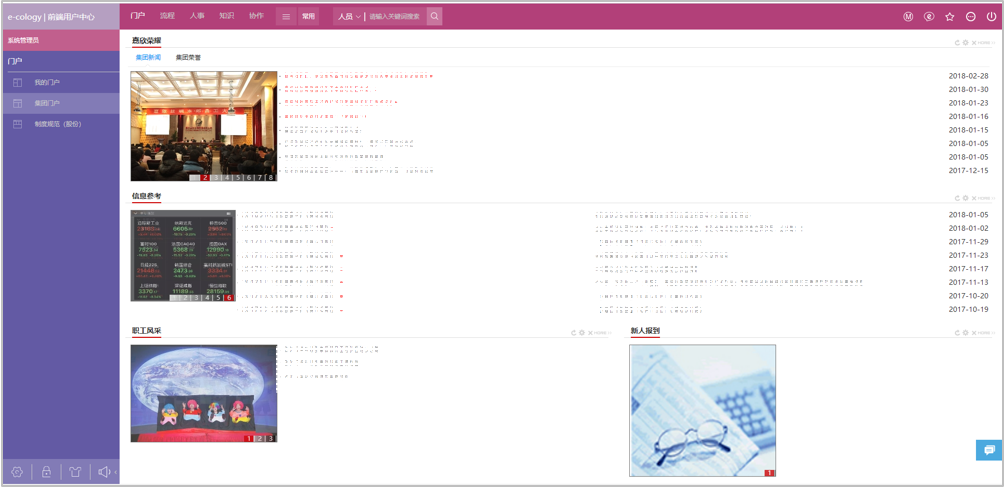Open the 门户 top menu

click(138, 16)
